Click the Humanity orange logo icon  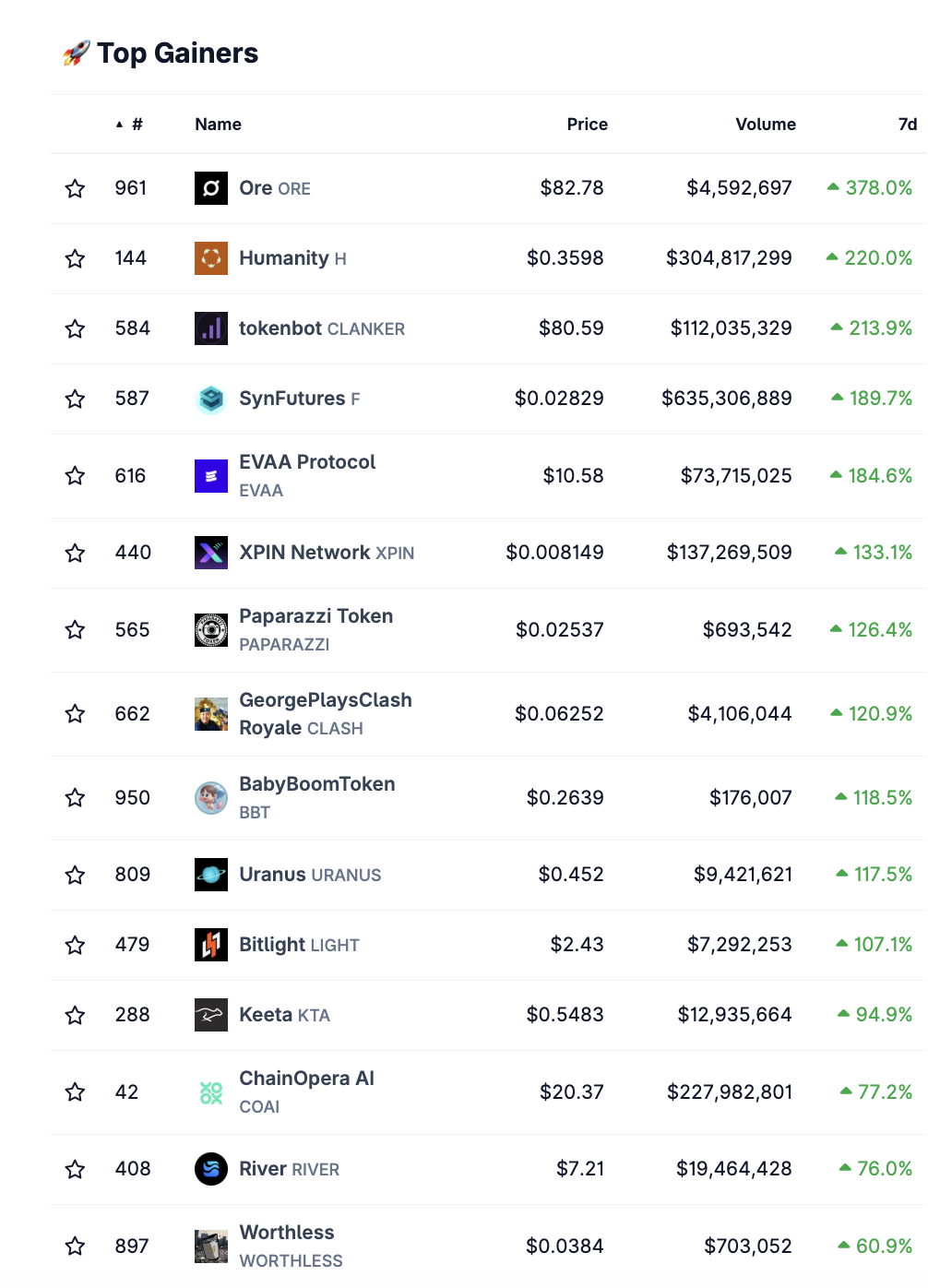click(211, 258)
